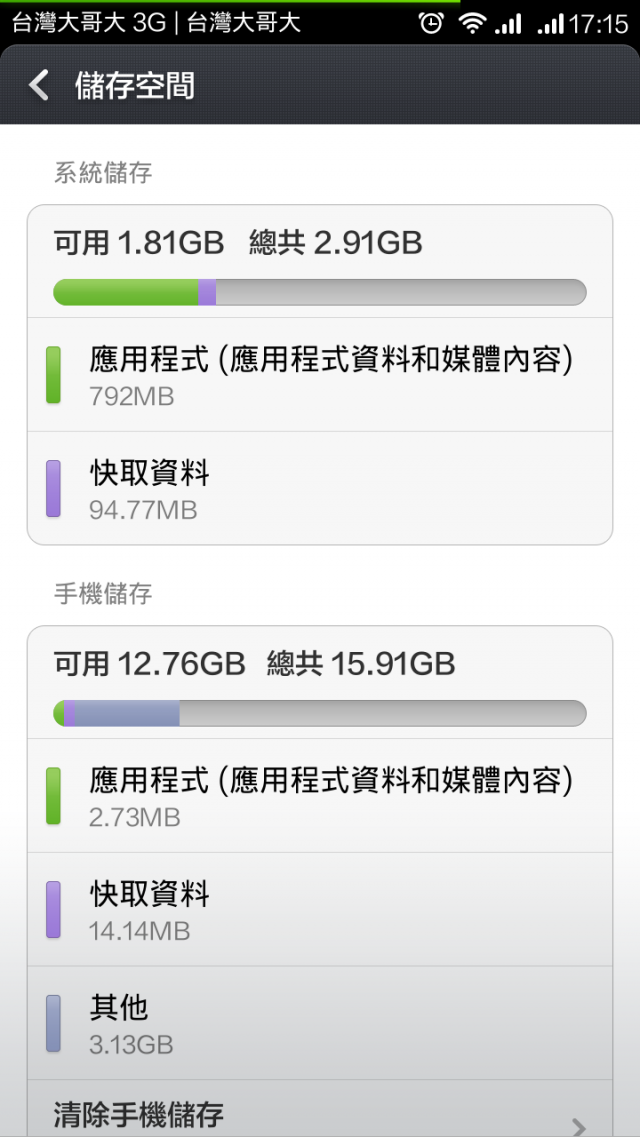Tap green swatch beside system 應用程式
The width and height of the screenshot is (640, 1138).
(x=53, y=375)
